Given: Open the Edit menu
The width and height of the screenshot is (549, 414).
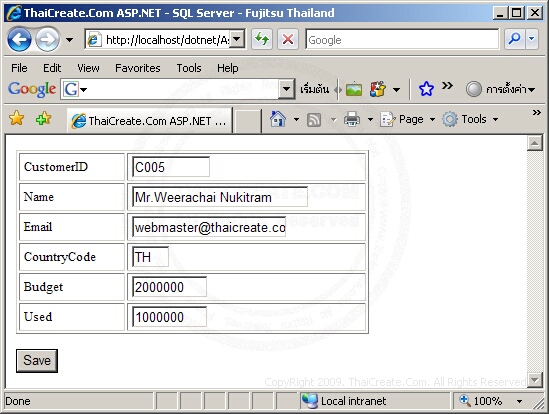Looking at the screenshot, I should tap(52, 68).
